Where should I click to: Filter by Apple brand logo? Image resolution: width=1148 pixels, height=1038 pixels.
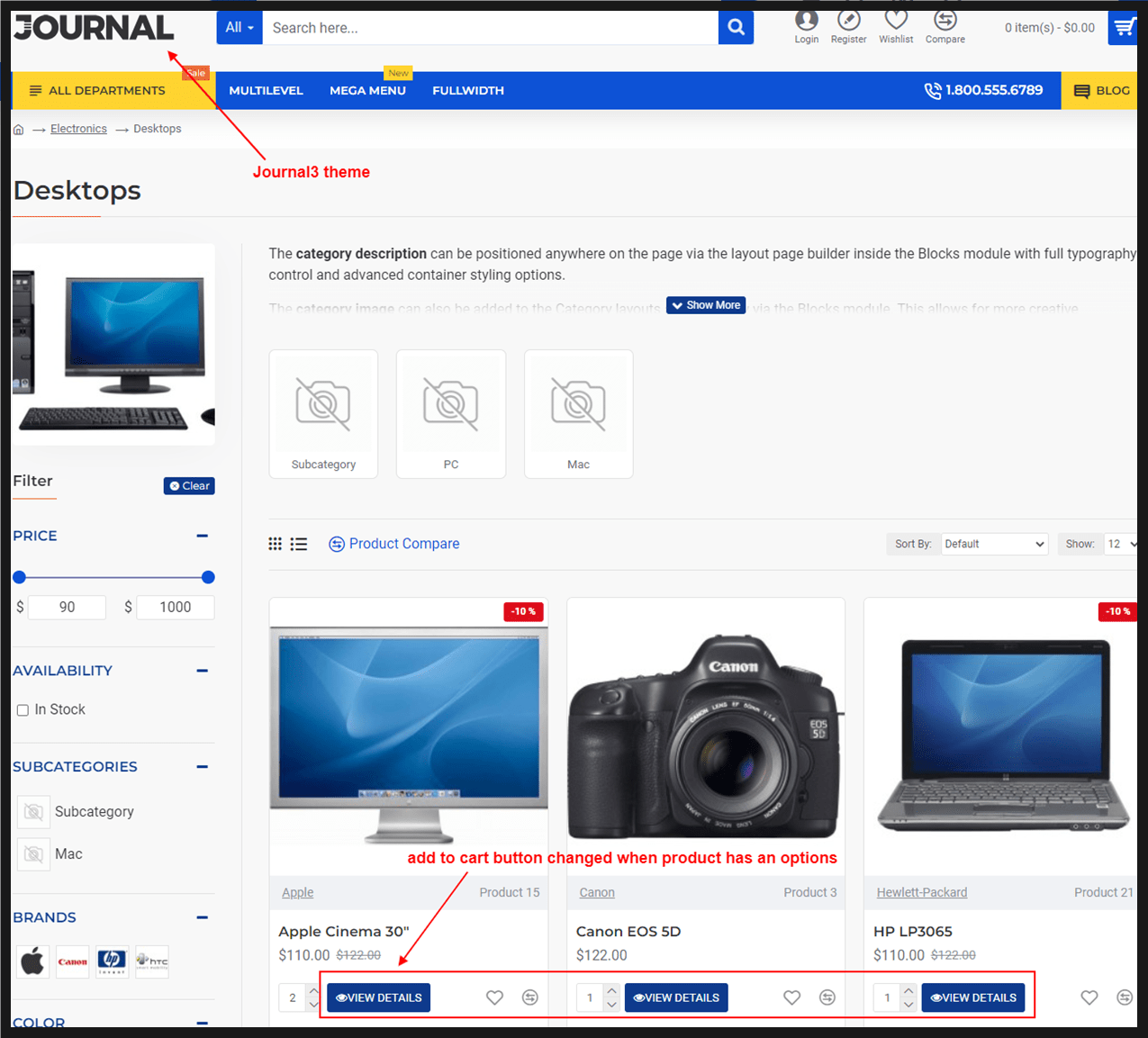[x=33, y=961]
